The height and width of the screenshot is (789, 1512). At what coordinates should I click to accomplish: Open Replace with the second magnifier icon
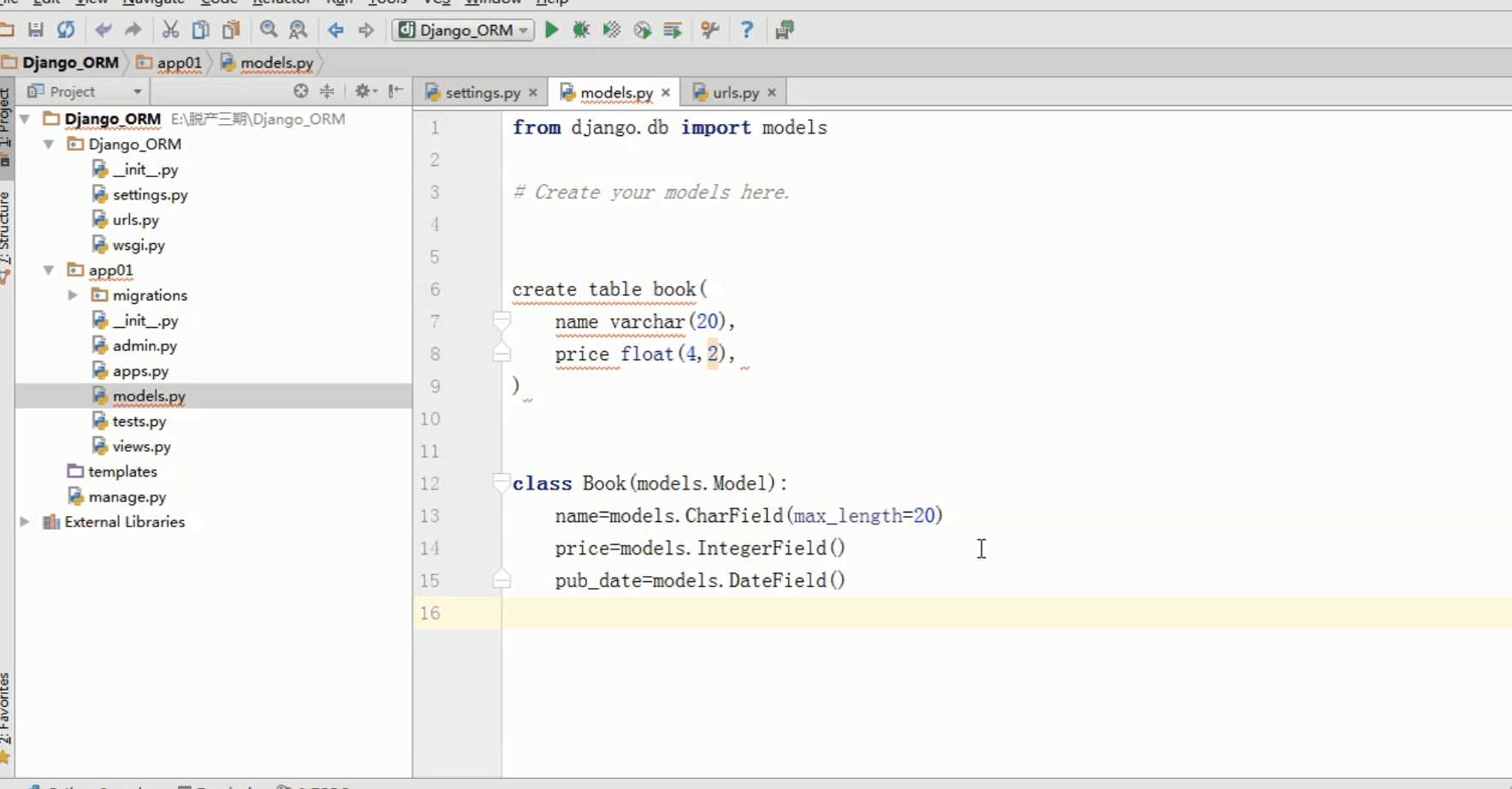[298, 30]
